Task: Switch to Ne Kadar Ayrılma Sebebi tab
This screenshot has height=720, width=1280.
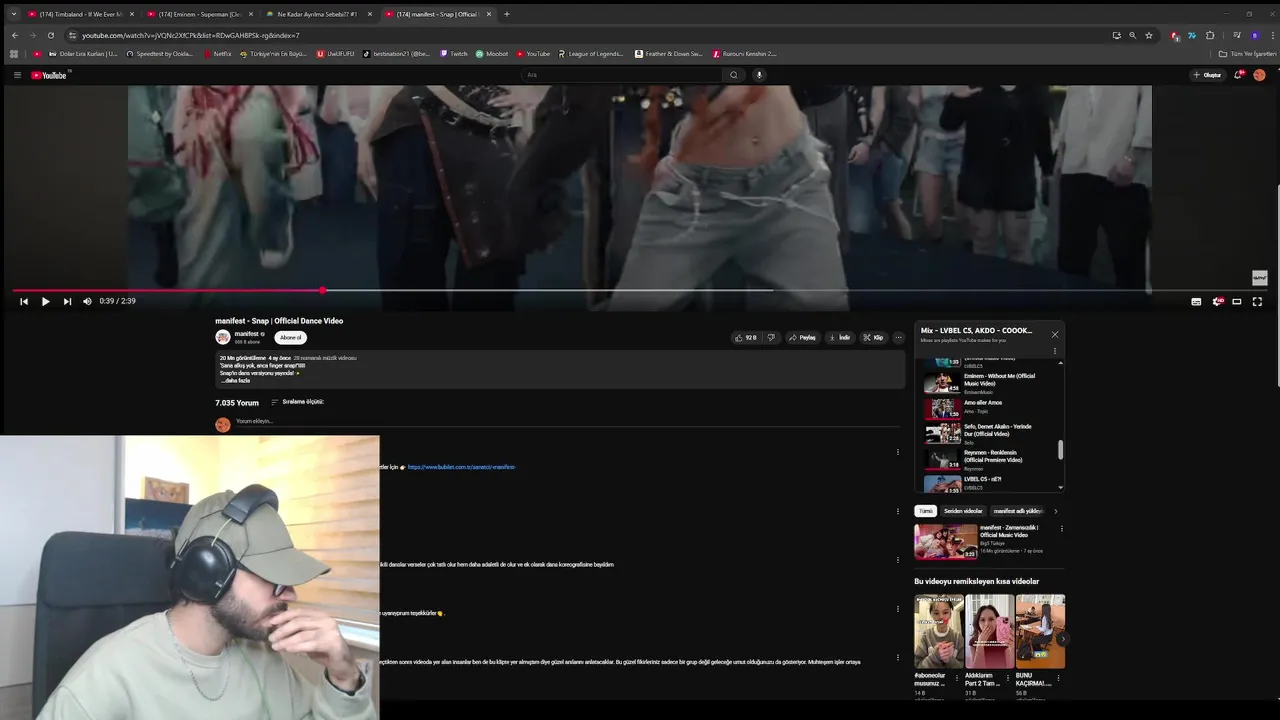Action: point(317,14)
